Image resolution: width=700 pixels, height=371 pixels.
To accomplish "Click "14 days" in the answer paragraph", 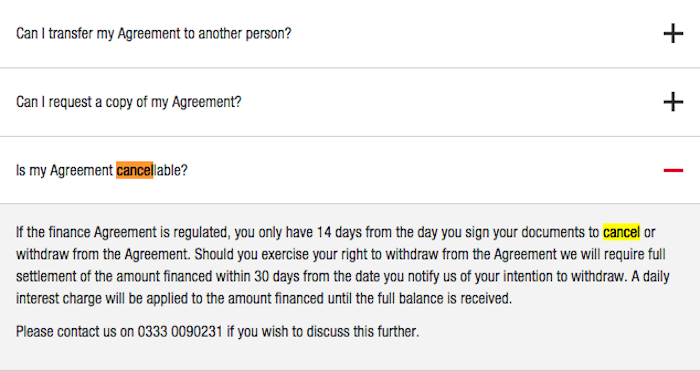I will pyautogui.click(x=337, y=232).
